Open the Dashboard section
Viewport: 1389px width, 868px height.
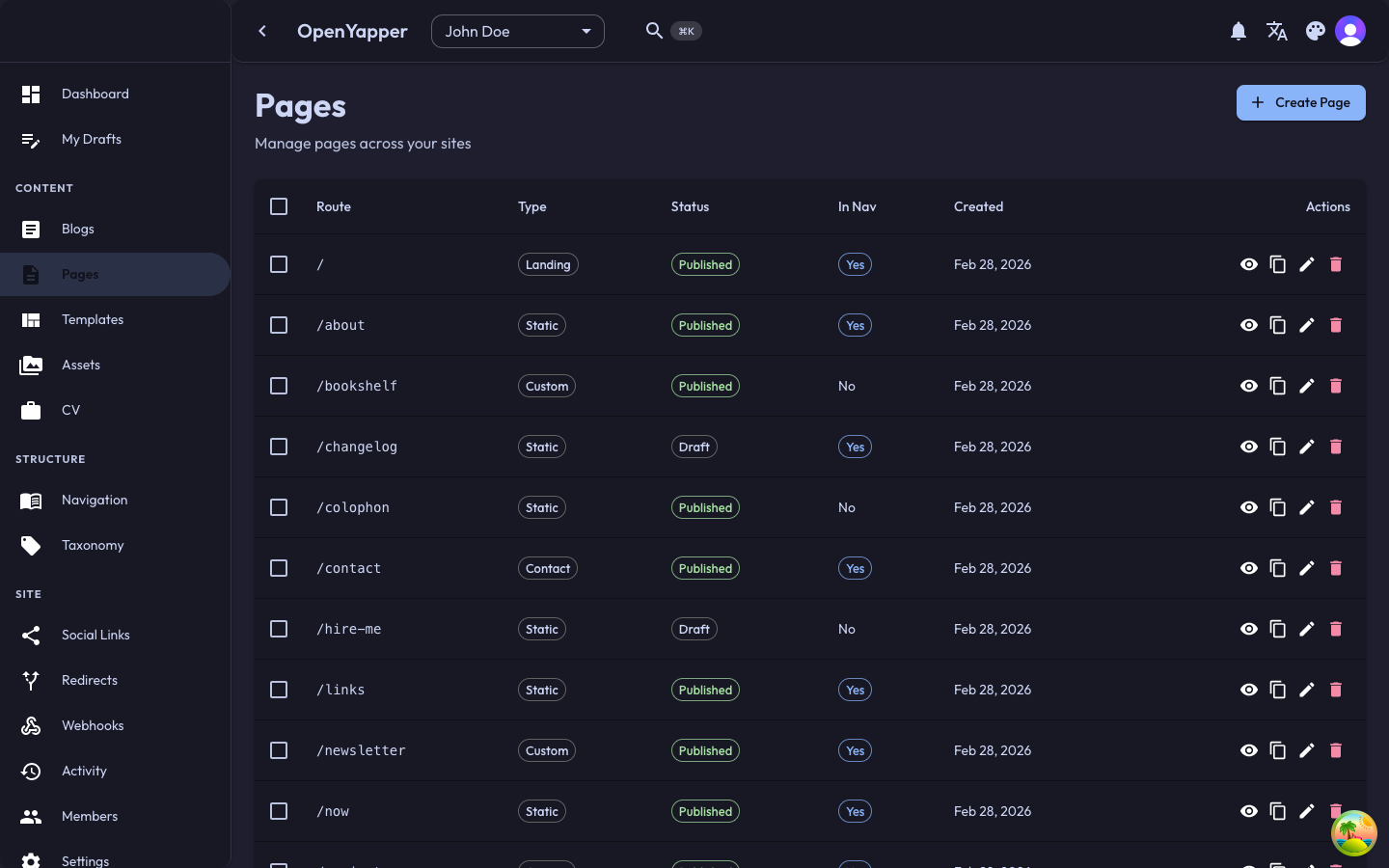(95, 94)
